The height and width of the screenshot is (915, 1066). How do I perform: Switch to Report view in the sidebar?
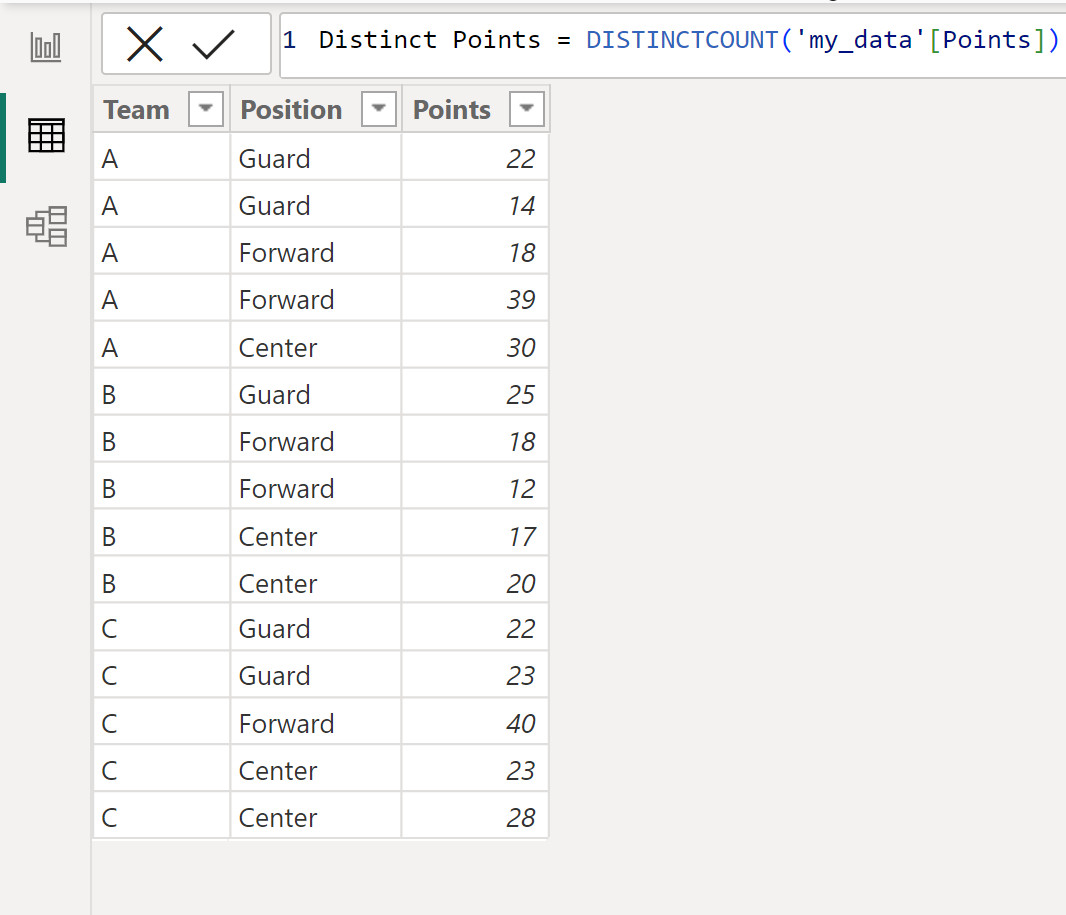(x=46, y=45)
